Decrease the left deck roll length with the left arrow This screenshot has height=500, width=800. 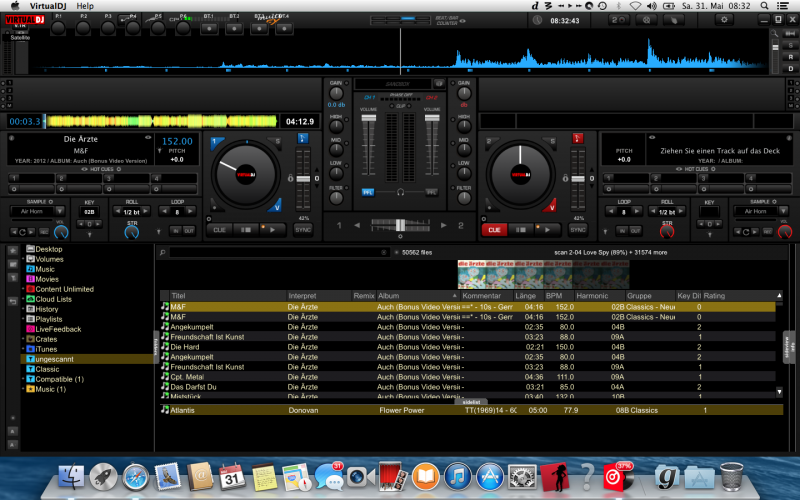click(x=118, y=211)
